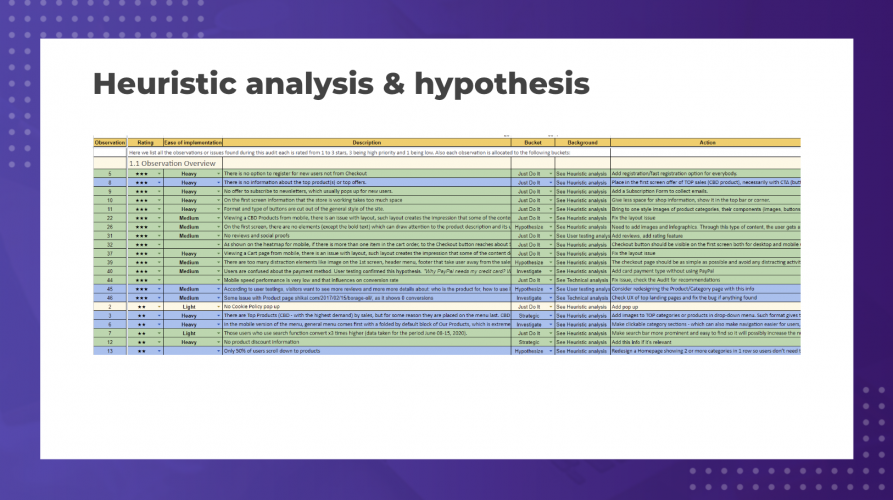Select Action cell 'Add a Subscription Form to collect emails'
Screen dimensions: 893x500
click(x=706, y=191)
